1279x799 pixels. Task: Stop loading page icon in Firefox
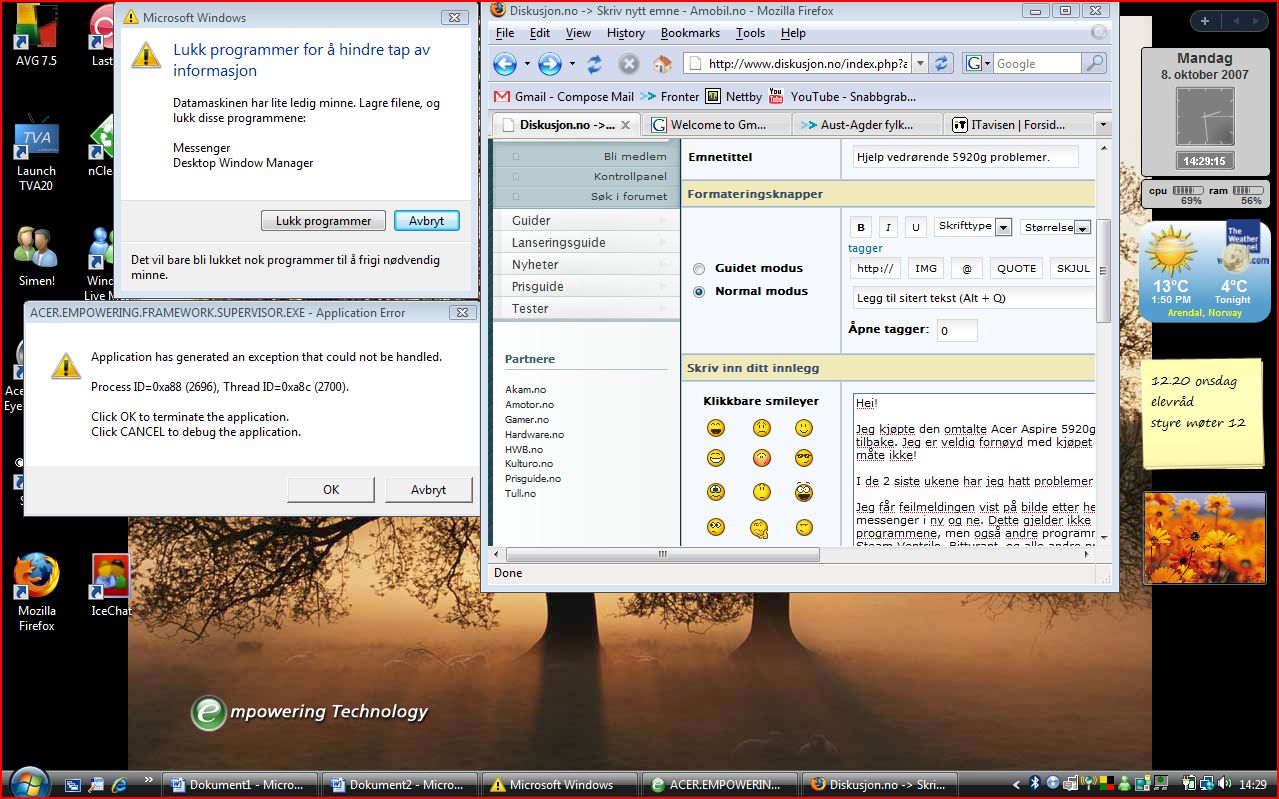pyautogui.click(x=628, y=64)
